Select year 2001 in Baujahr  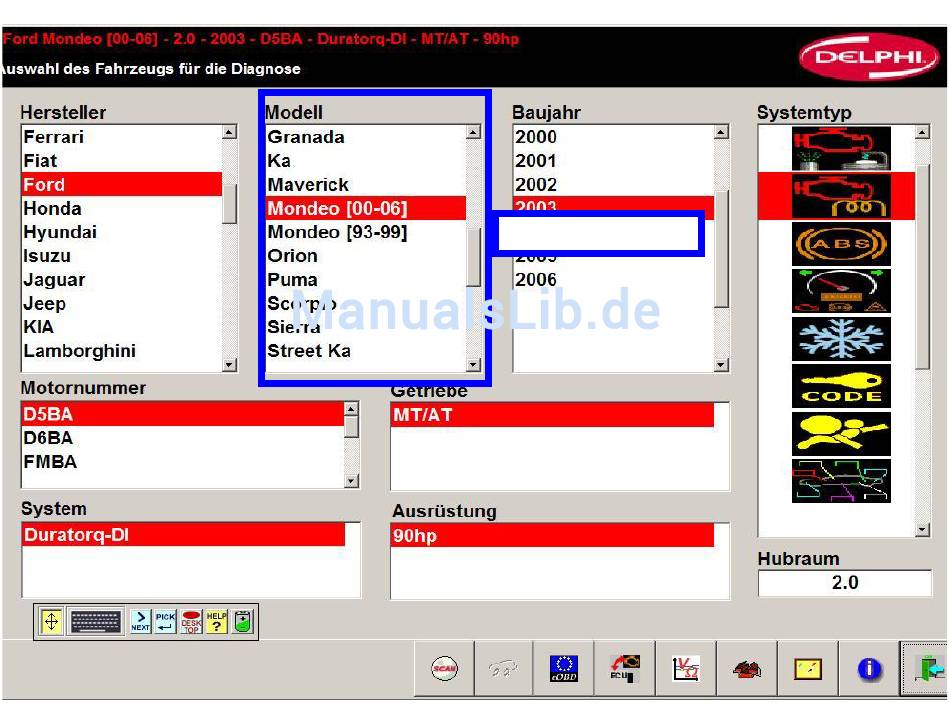613,161
